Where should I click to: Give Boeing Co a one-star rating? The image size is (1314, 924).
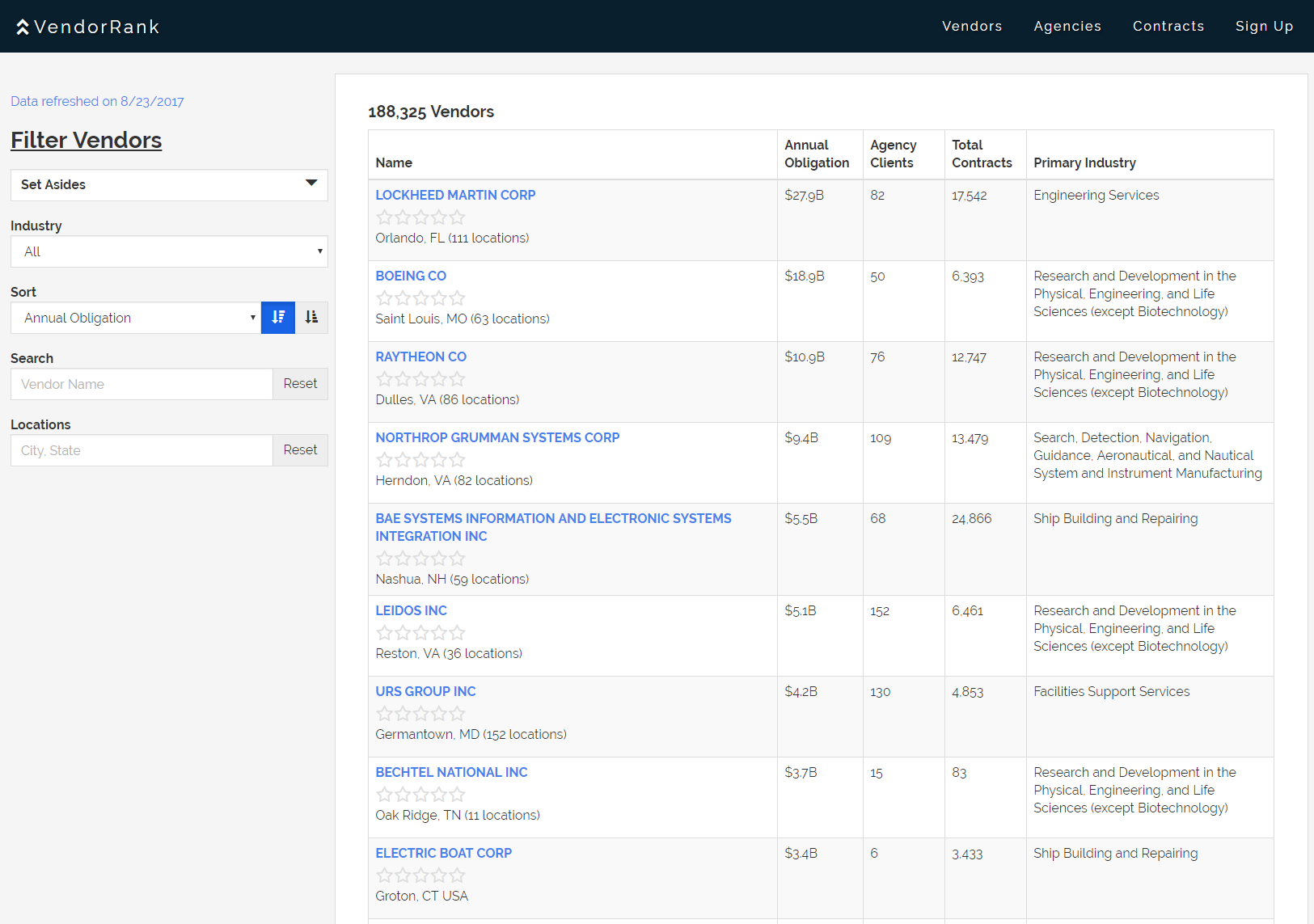pos(384,298)
